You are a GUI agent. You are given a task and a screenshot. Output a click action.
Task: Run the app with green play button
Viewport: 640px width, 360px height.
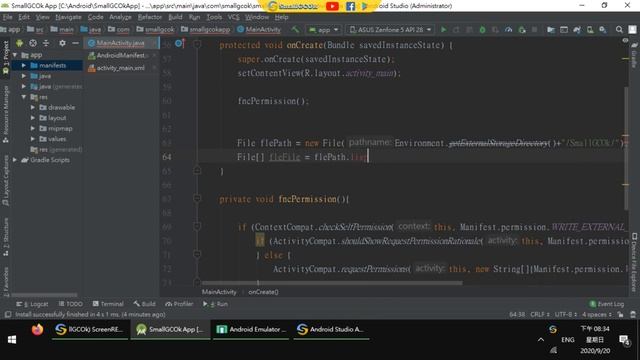(x=444, y=30)
